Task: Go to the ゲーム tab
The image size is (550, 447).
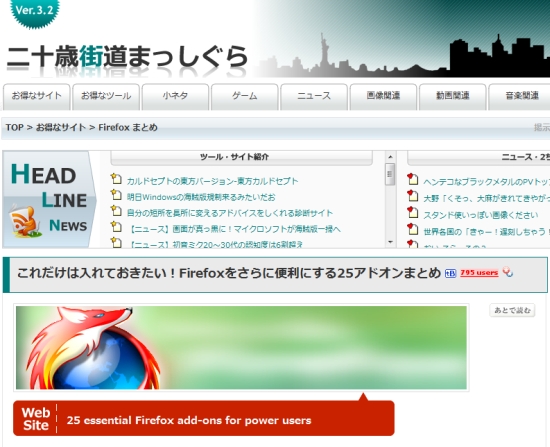Action: tap(245, 96)
